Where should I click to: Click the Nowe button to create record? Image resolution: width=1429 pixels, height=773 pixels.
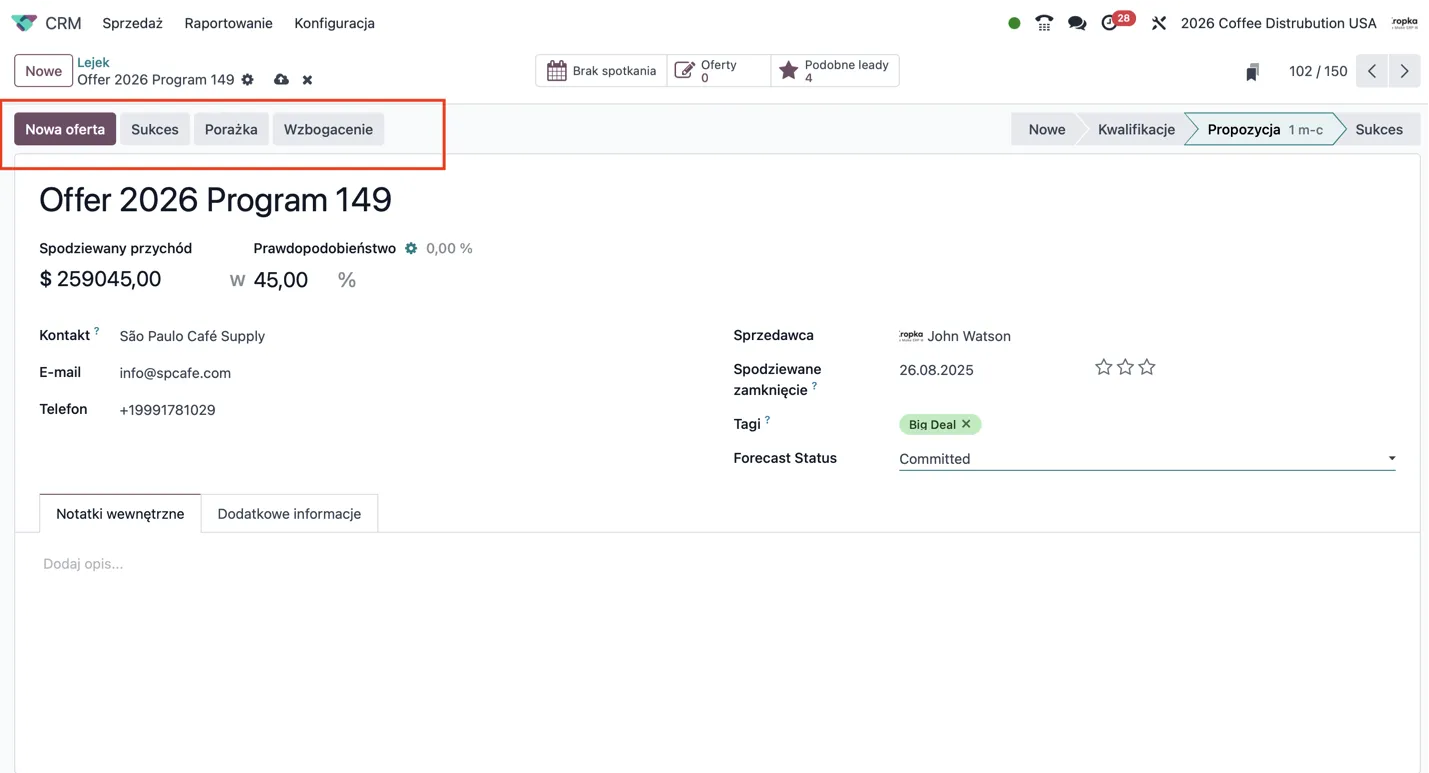pyautogui.click(x=43, y=71)
